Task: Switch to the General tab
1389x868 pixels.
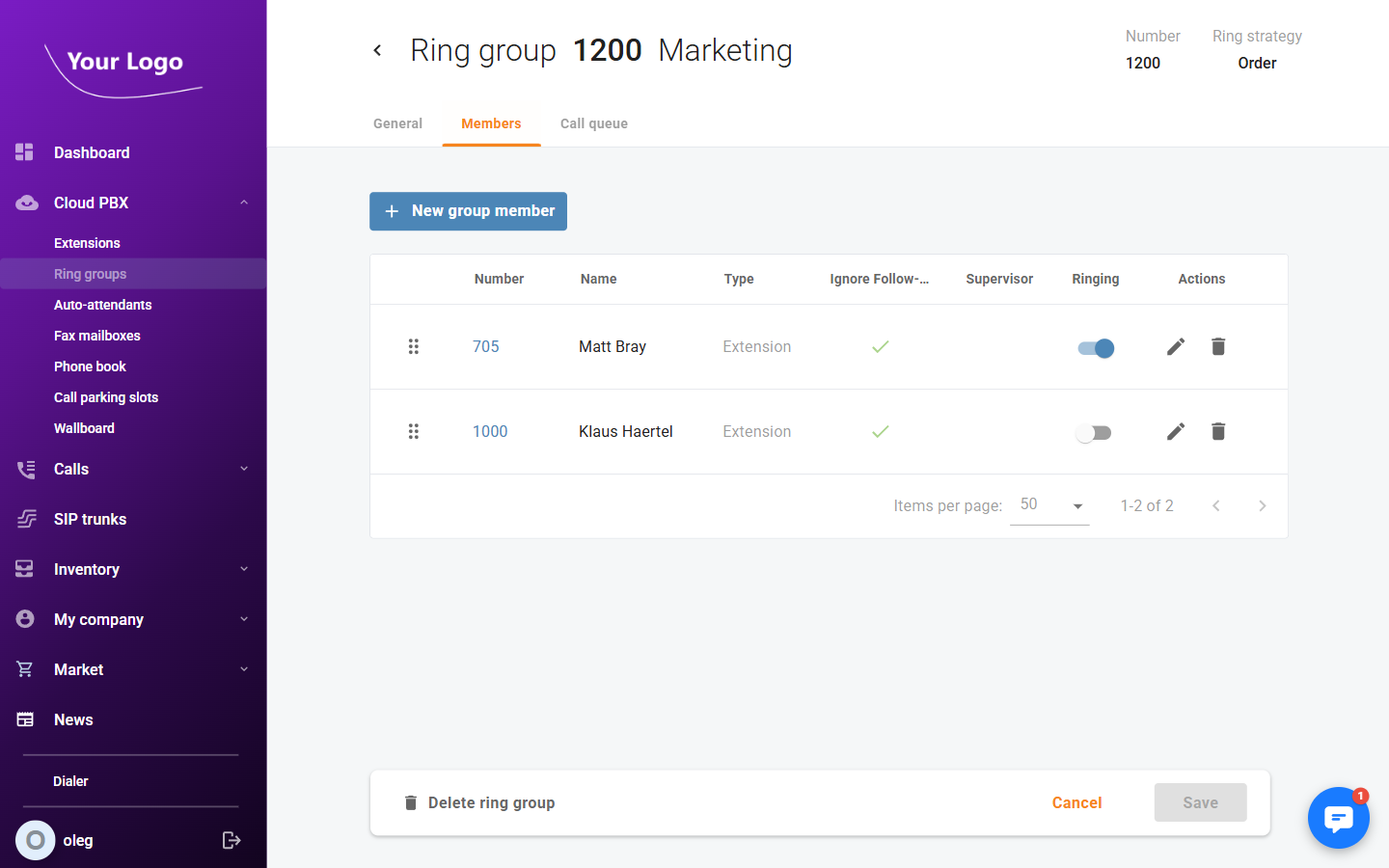Action: [x=397, y=123]
